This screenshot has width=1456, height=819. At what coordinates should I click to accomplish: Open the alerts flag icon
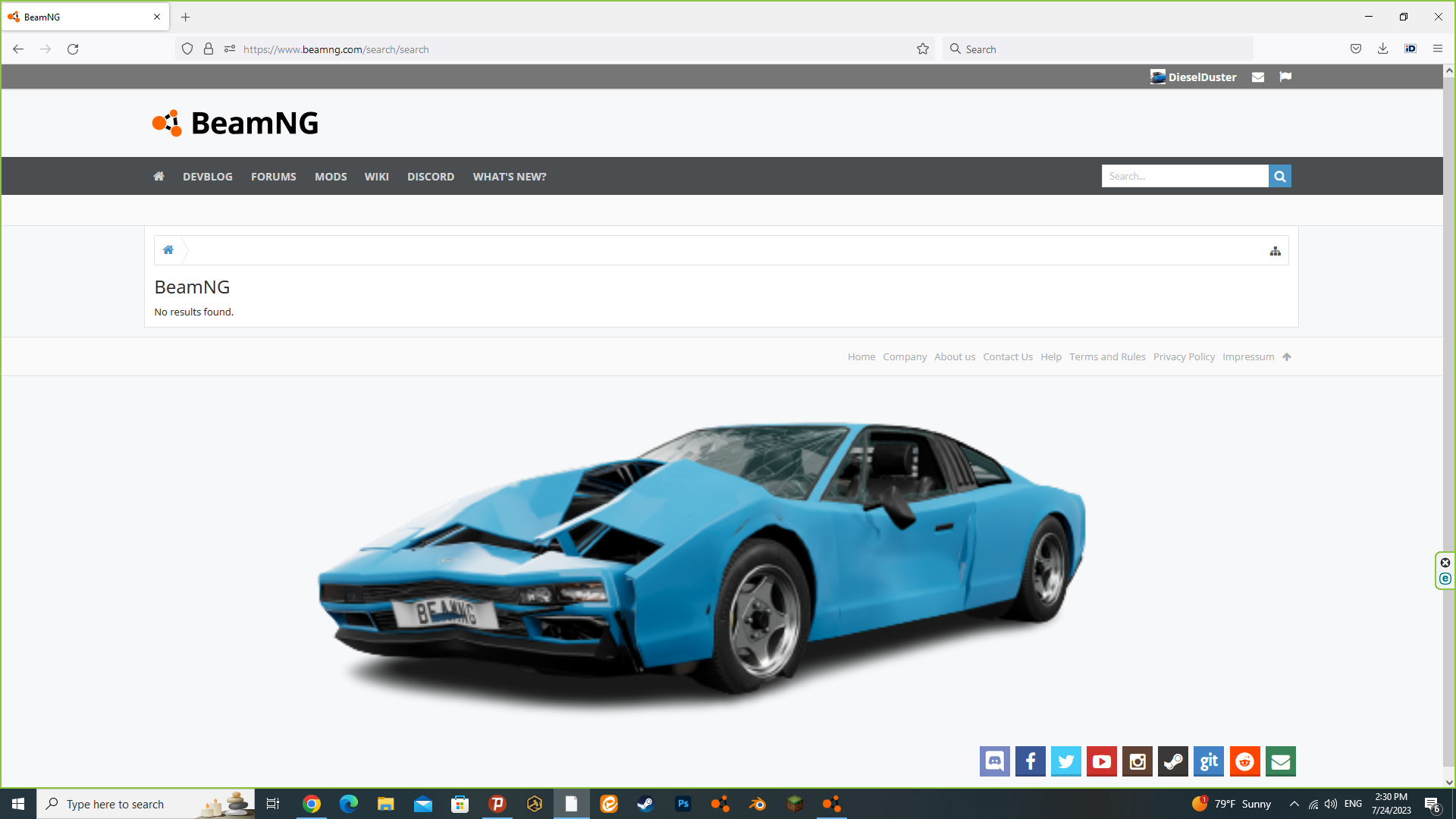[1285, 77]
